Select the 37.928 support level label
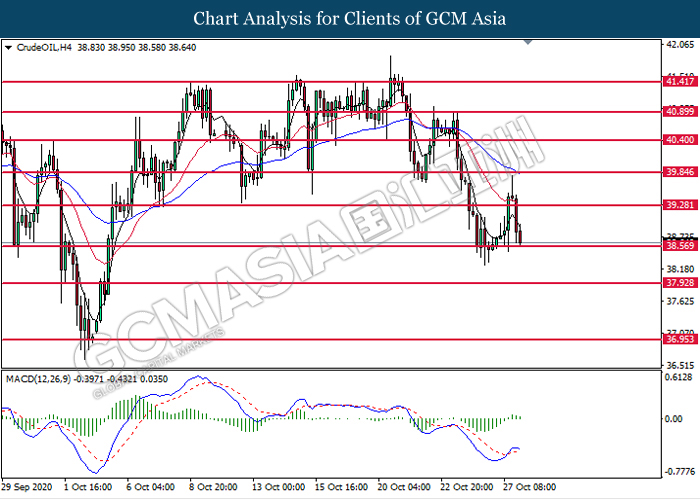This screenshot has width=700, height=500. point(680,283)
